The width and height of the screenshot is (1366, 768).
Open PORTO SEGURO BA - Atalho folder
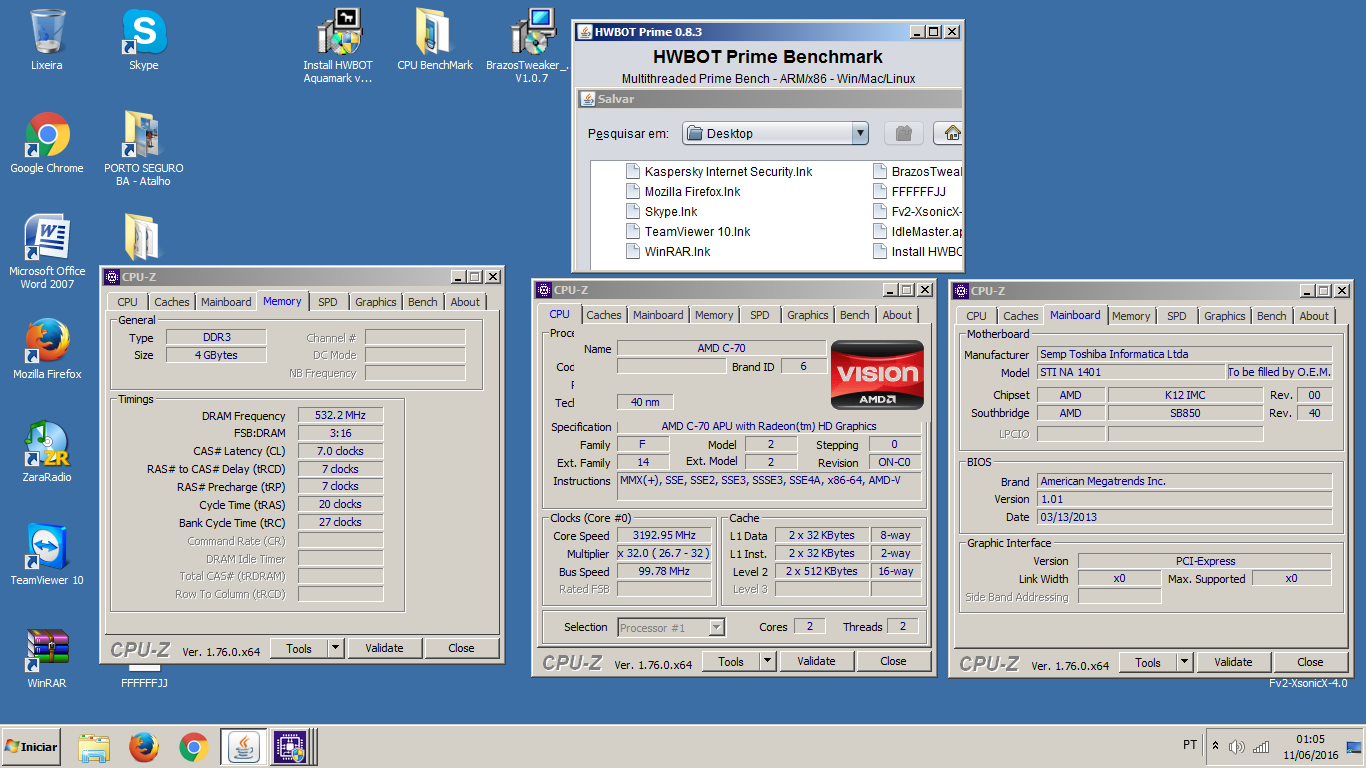144,149
